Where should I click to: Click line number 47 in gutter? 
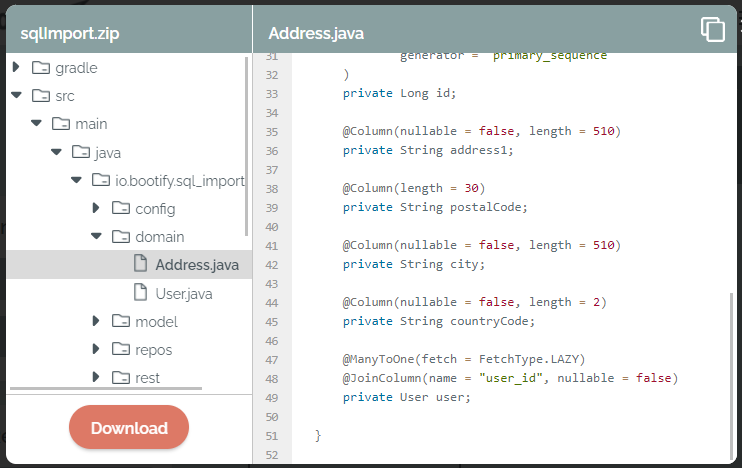272,360
